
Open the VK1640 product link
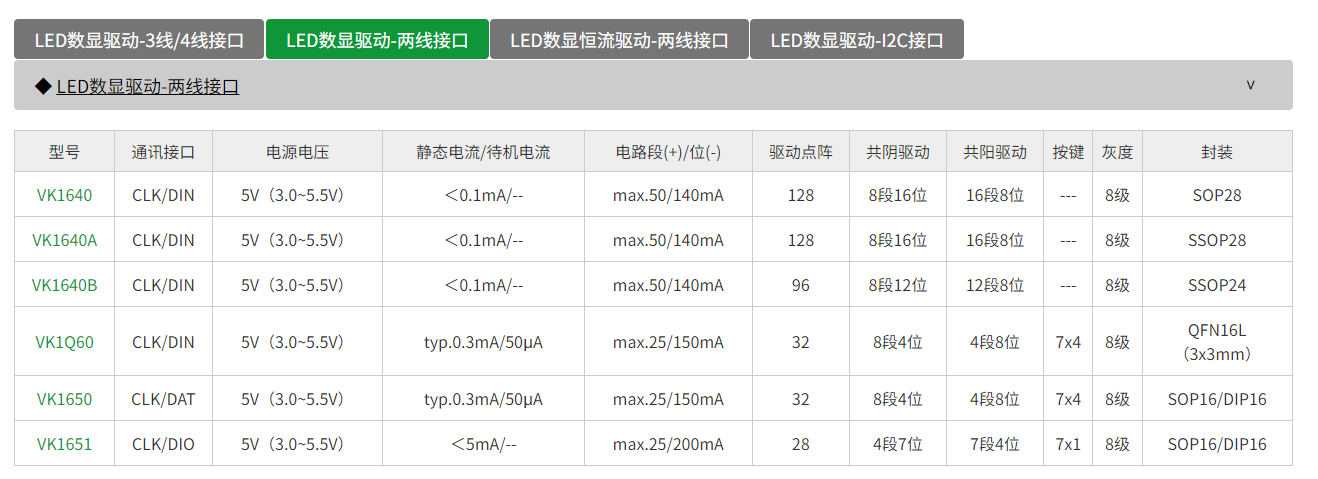[64, 195]
